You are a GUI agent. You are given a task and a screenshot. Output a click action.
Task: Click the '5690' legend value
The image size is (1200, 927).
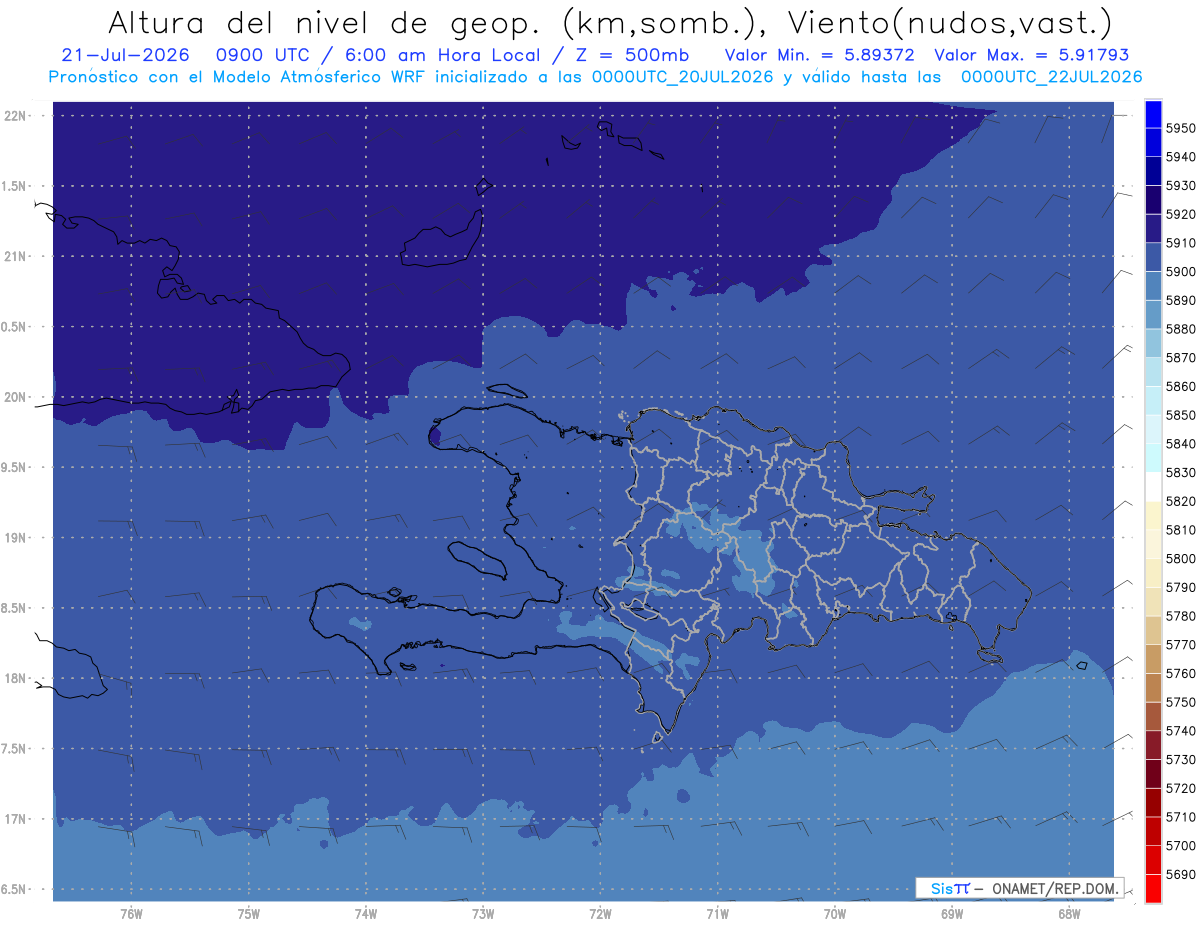[1180, 874]
